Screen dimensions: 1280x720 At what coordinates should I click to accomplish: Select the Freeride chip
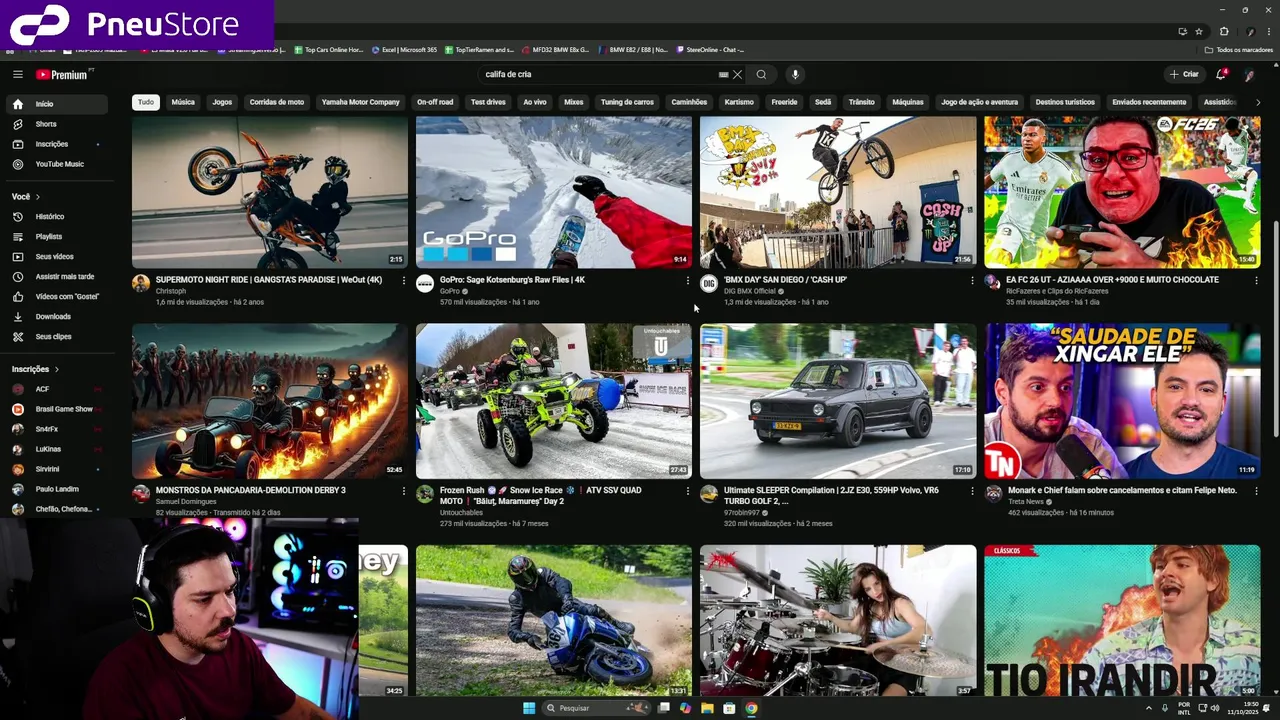click(x=784, y=102)
